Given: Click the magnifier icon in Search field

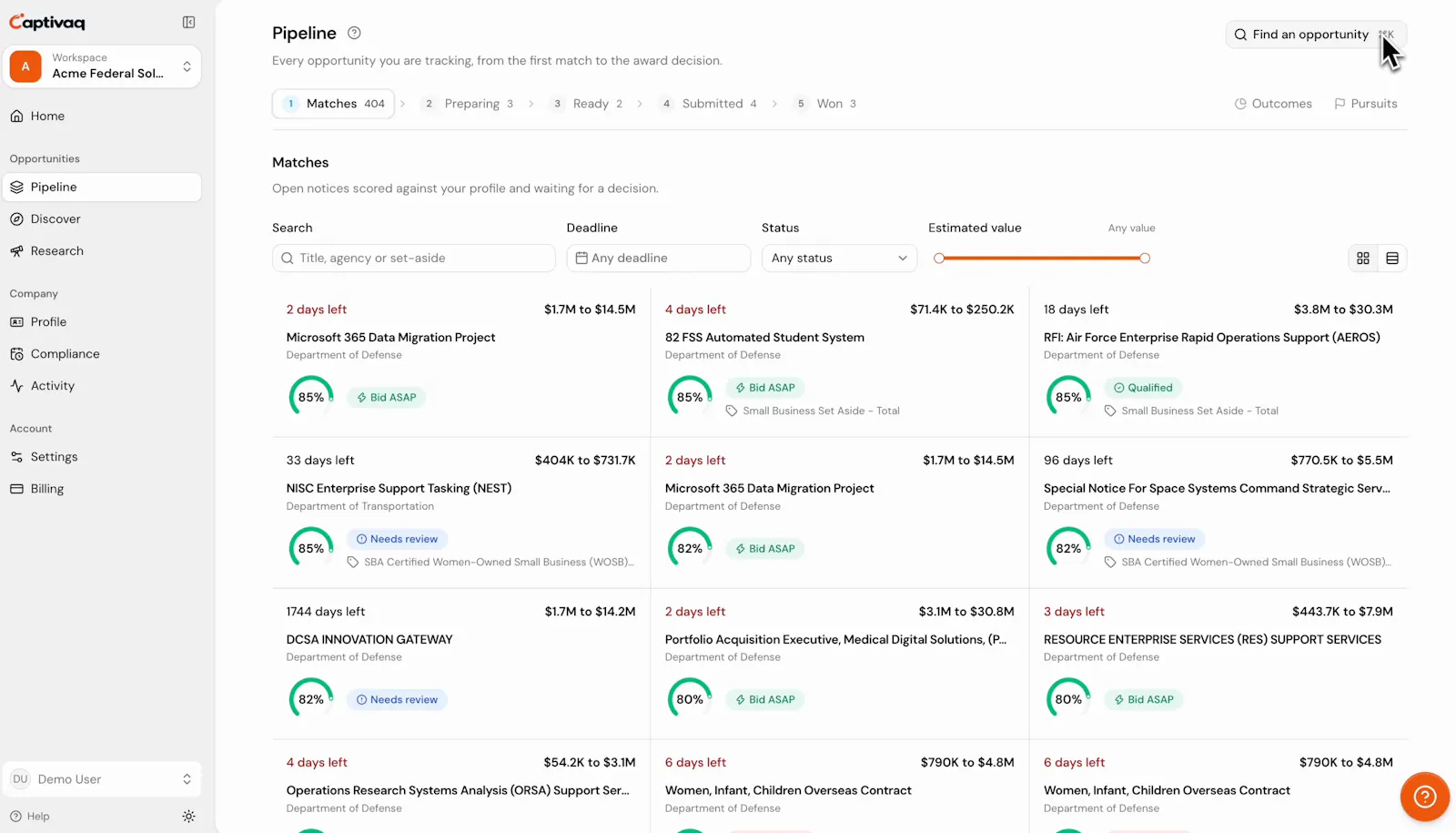Looking at the screenshot, I should [x=288, y=259].
